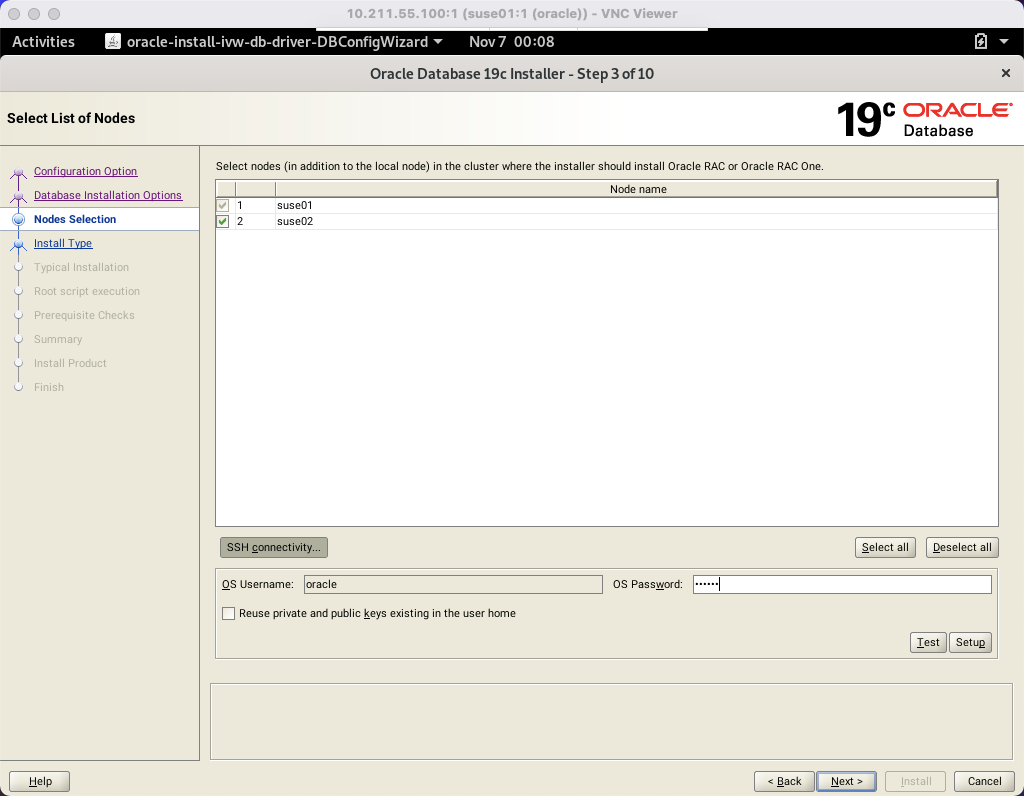Click Next to continue

click(x=846, y=781)
